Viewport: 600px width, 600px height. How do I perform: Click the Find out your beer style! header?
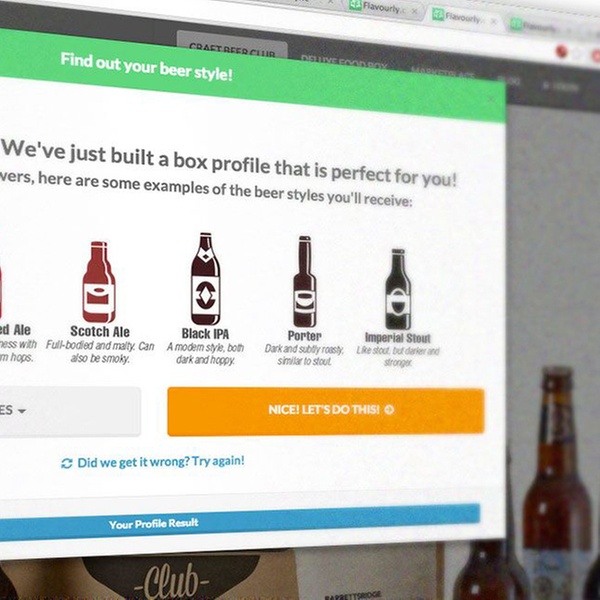(x=147, y=67)
